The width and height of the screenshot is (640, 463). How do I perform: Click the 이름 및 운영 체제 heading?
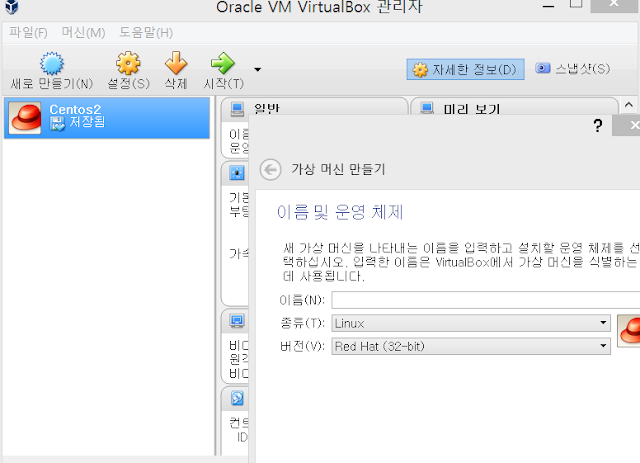[x=340, y=212]
